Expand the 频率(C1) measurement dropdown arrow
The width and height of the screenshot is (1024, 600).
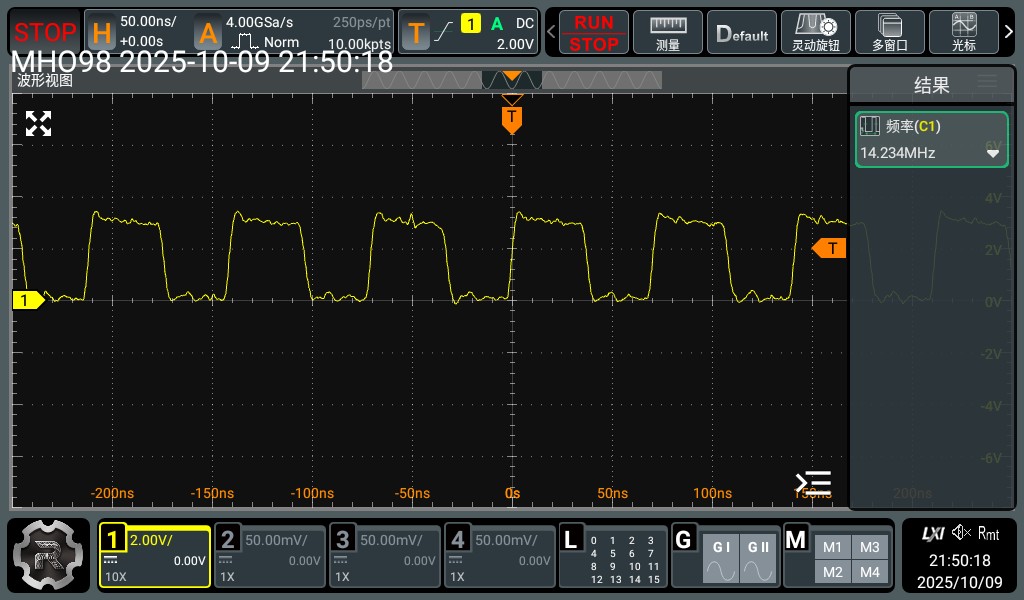click(x=993, y=153)
